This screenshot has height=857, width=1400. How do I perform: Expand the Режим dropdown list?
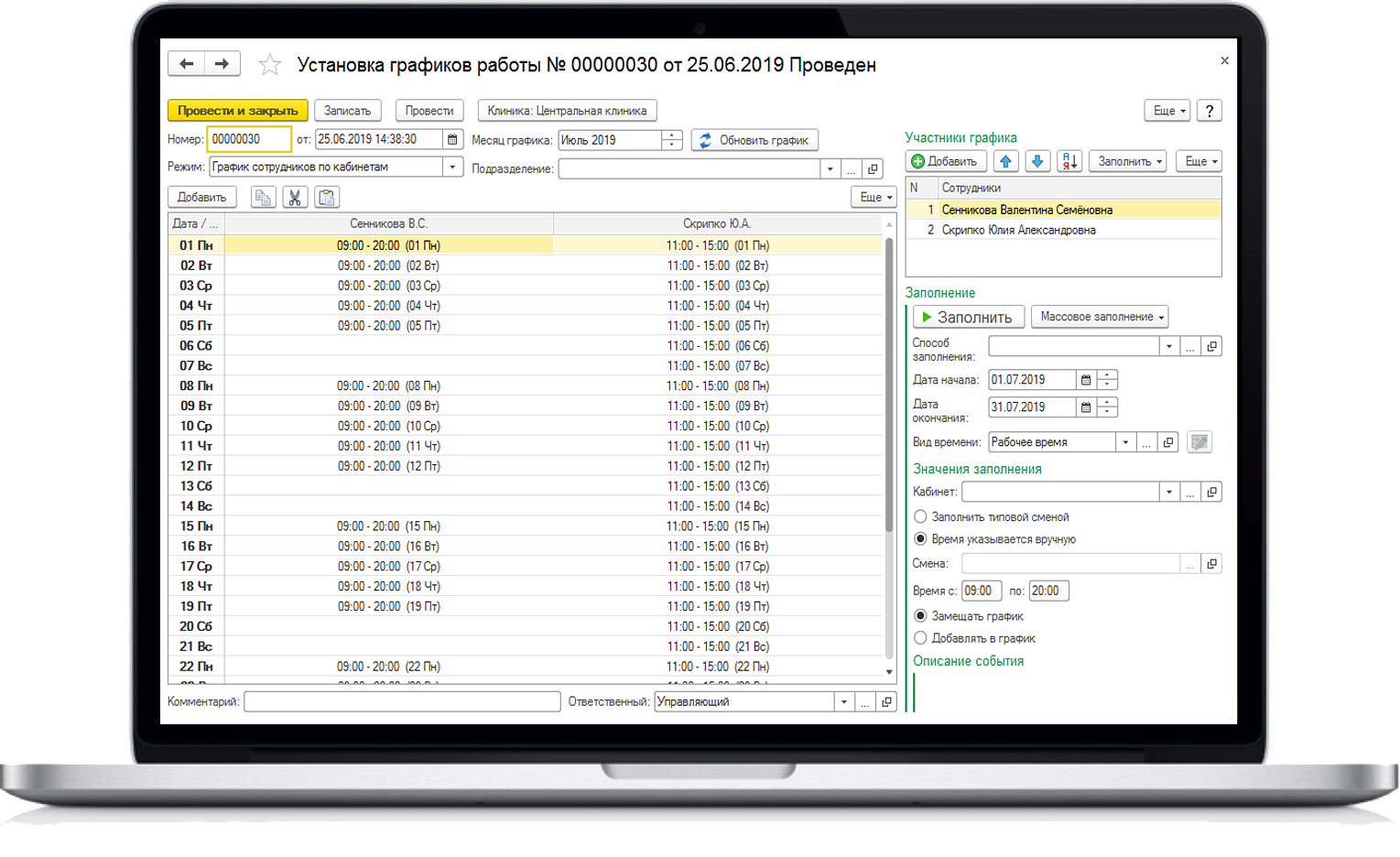[x=452, y=168]
